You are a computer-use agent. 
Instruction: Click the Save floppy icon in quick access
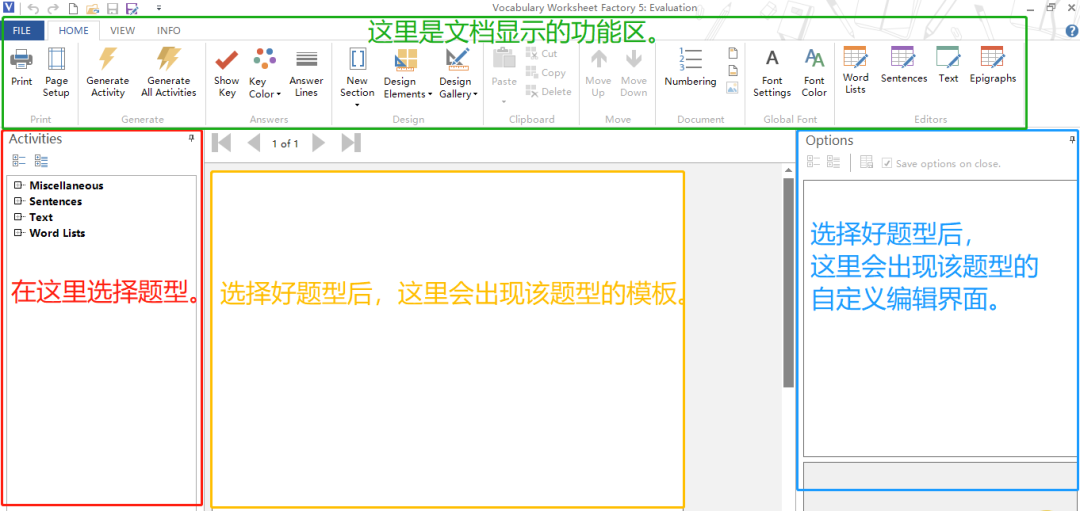click(x=112, y=8)
